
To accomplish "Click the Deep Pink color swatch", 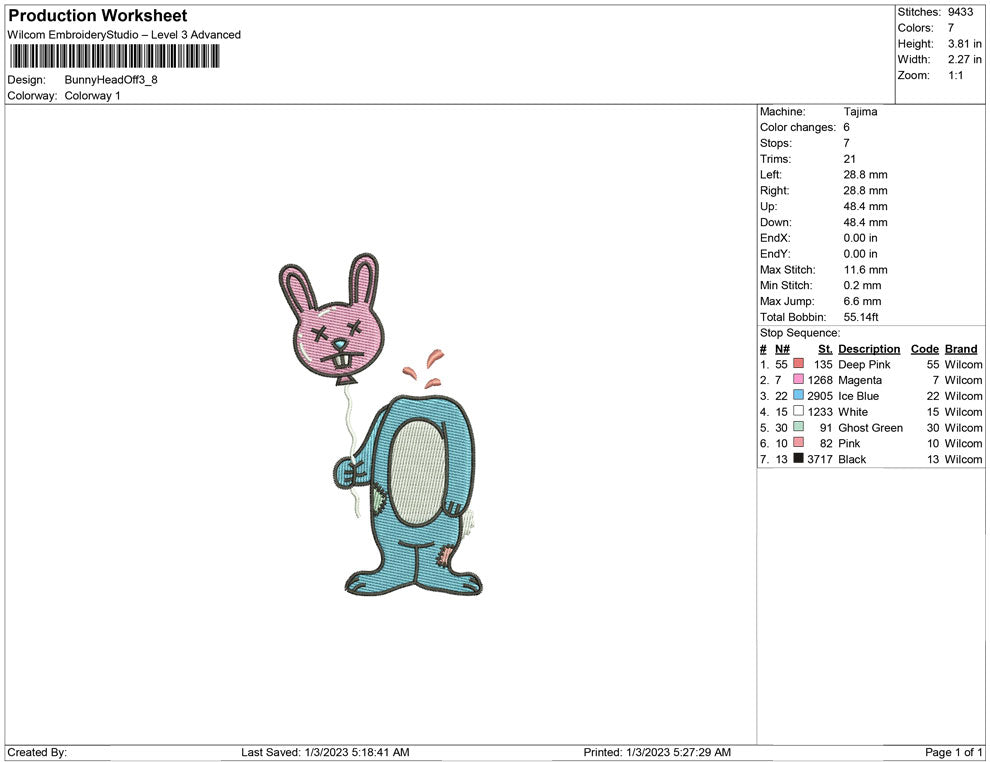I will pyautogui.click(x=798, y=364).
